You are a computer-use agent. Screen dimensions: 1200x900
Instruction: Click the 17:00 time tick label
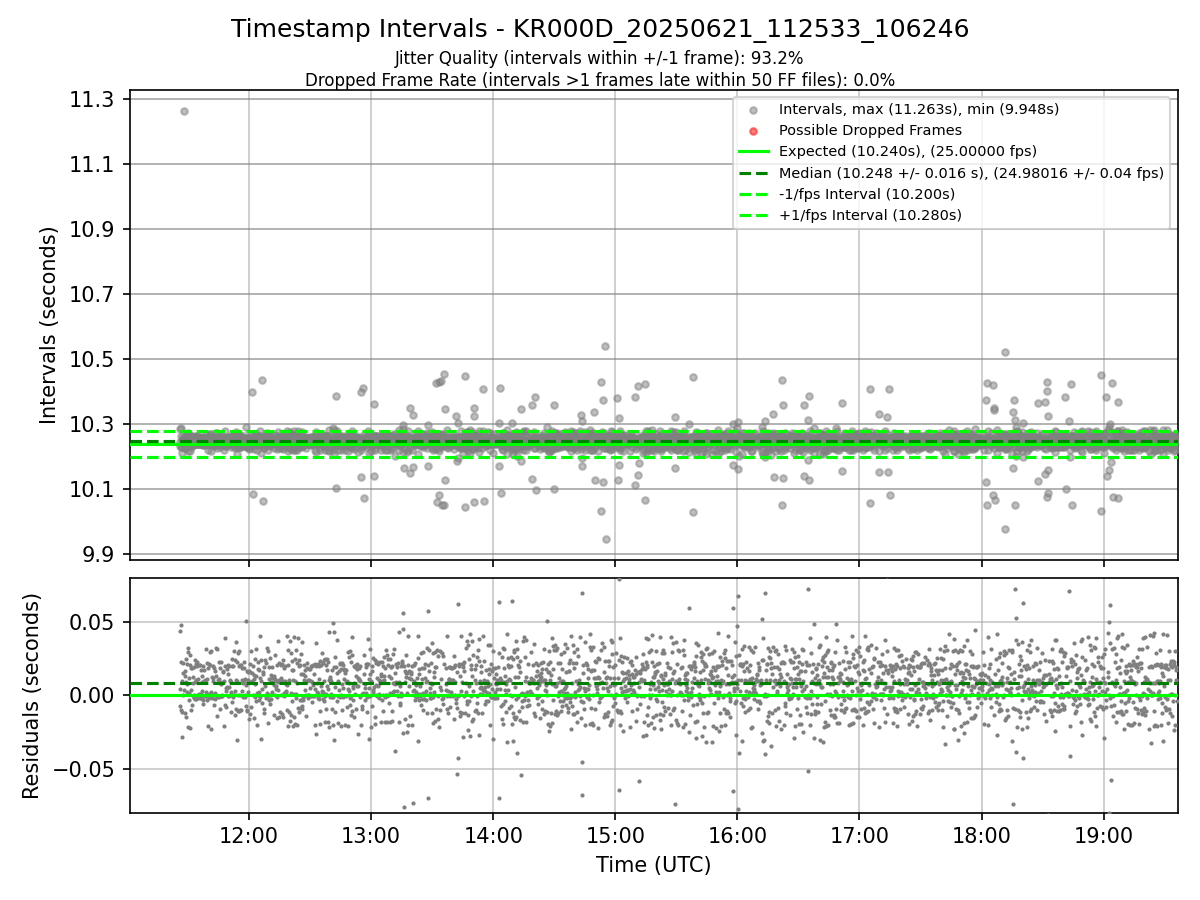tap(859, 834)
